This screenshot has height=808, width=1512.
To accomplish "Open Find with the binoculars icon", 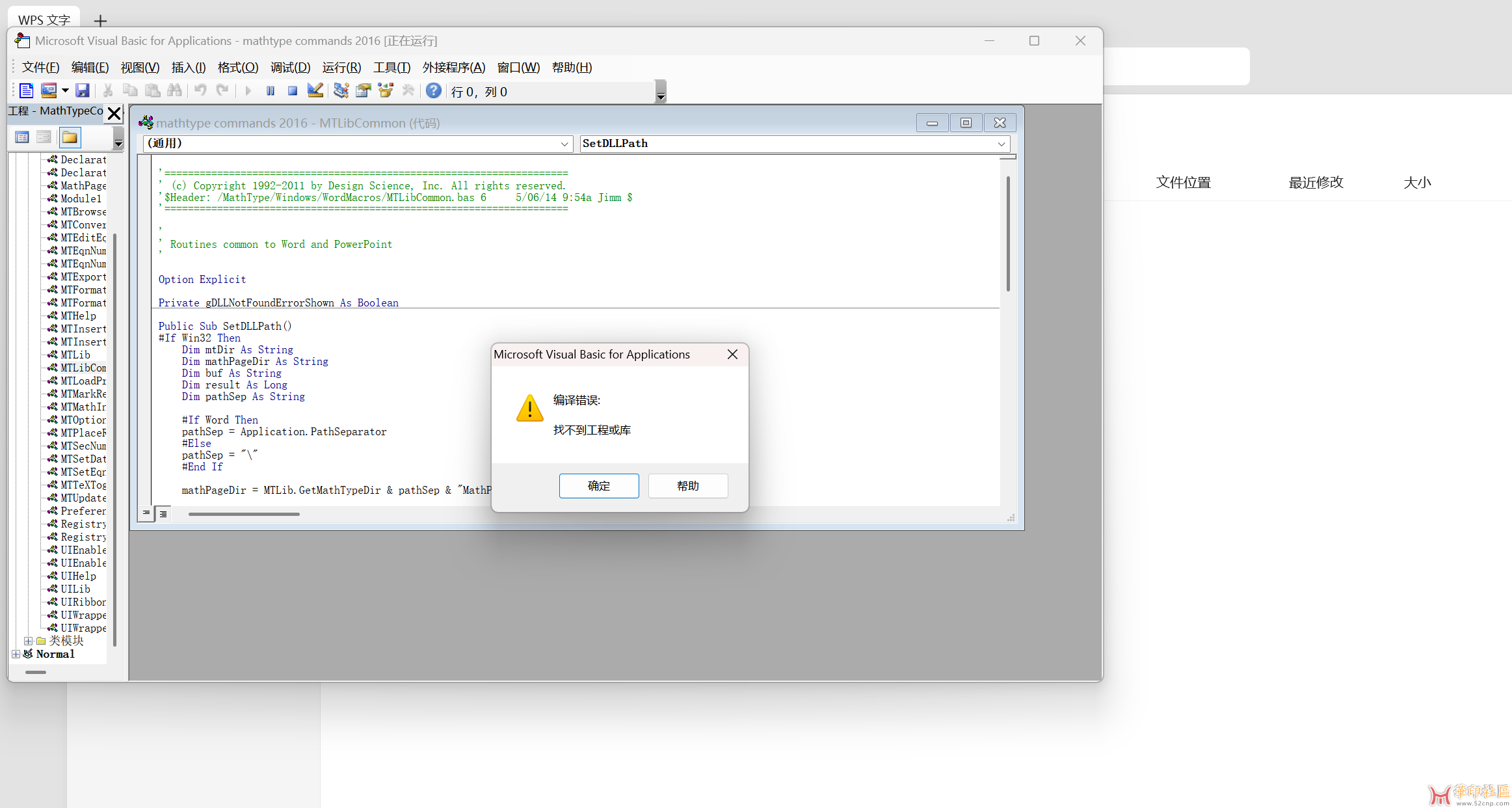I will (174, 91).
